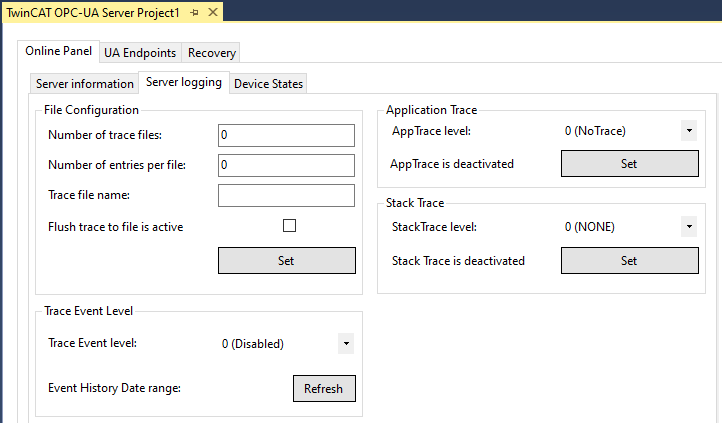Open the Recovery tab
The image size is (722, 423).
point(211,53)
